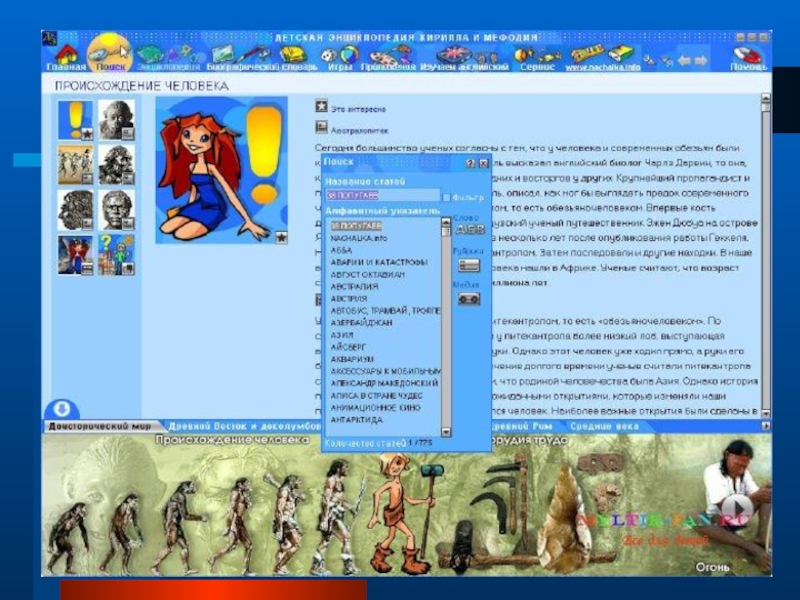Select "АЗИЯ" in the article list
This screenshot has height=600, width=800.
342,335
